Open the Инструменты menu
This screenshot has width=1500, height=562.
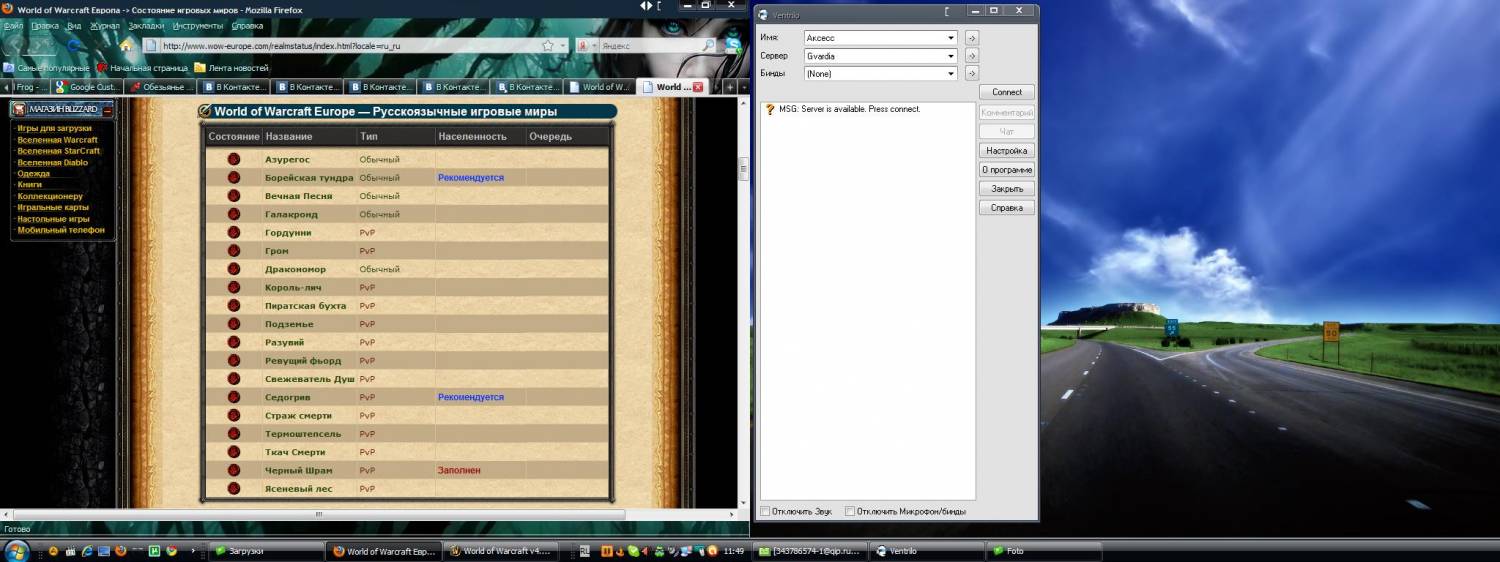[198, 26]
